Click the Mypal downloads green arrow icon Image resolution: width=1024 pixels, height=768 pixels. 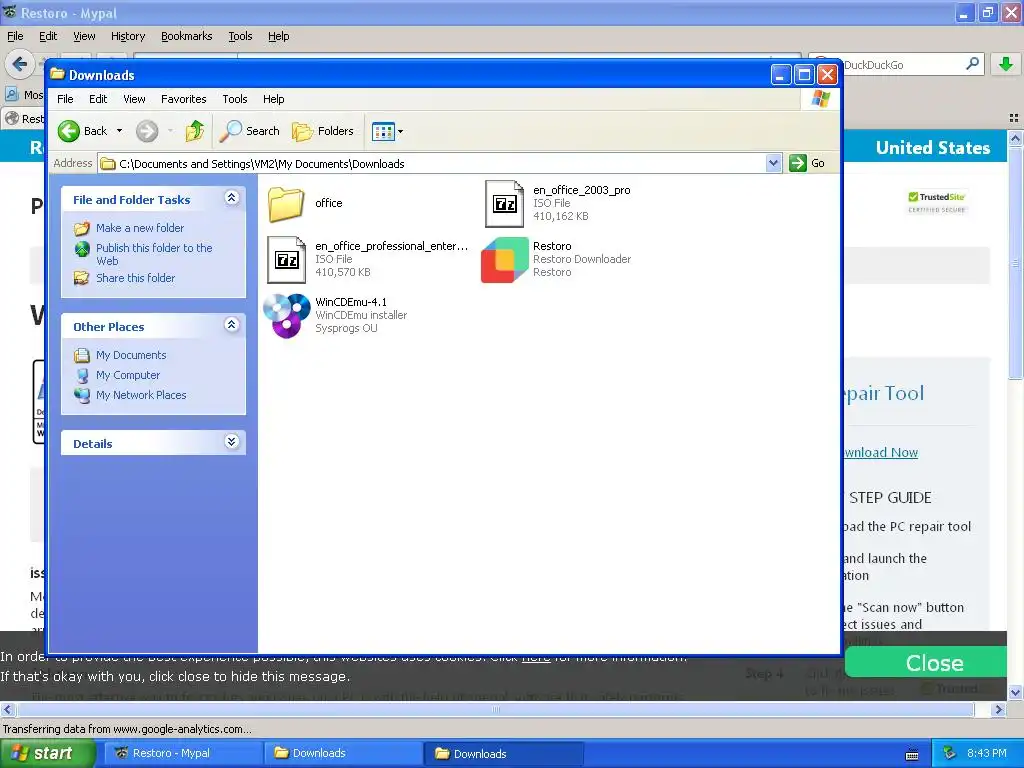click(x=1006, y=64)
